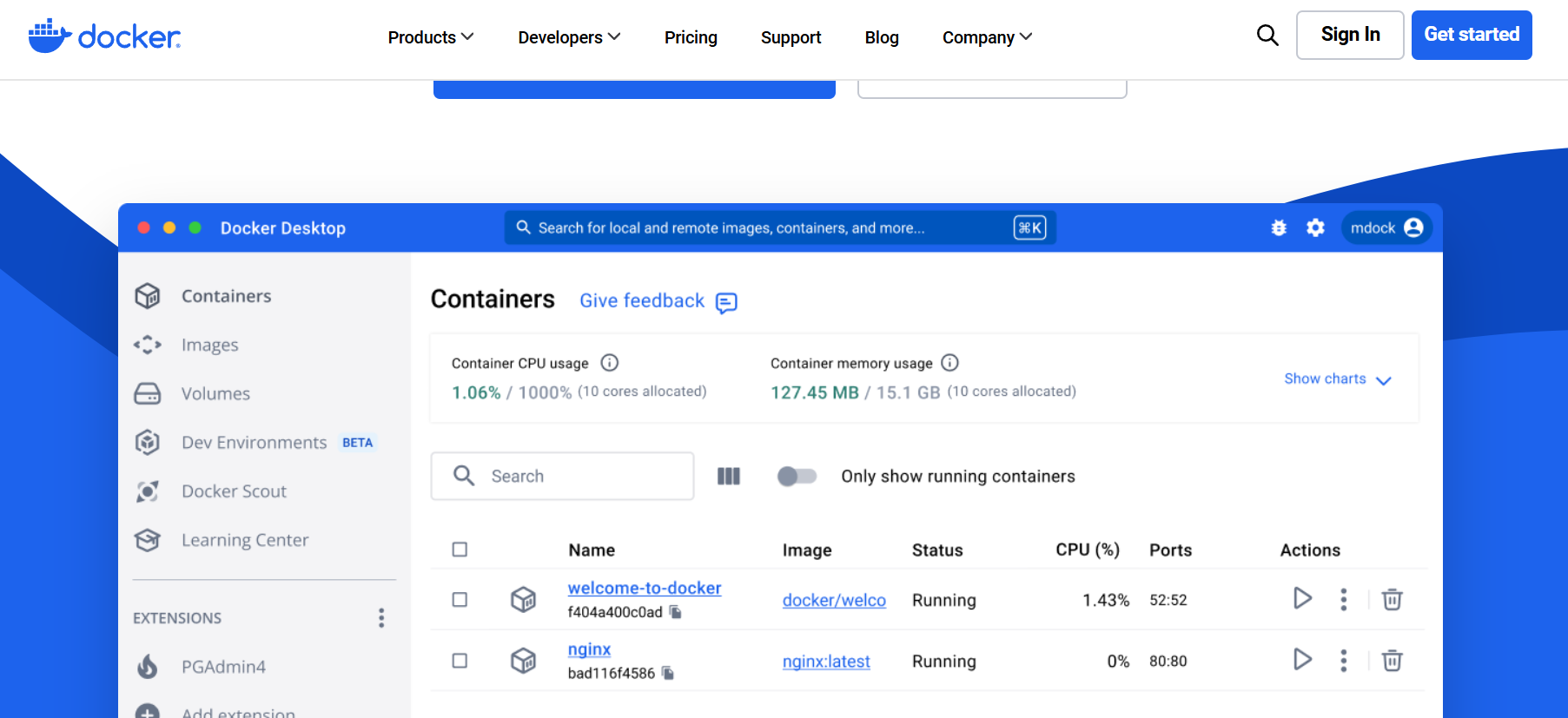The image size is (1568, 718).
Task: Delete the nginx container
Action: click(1392, 661)
